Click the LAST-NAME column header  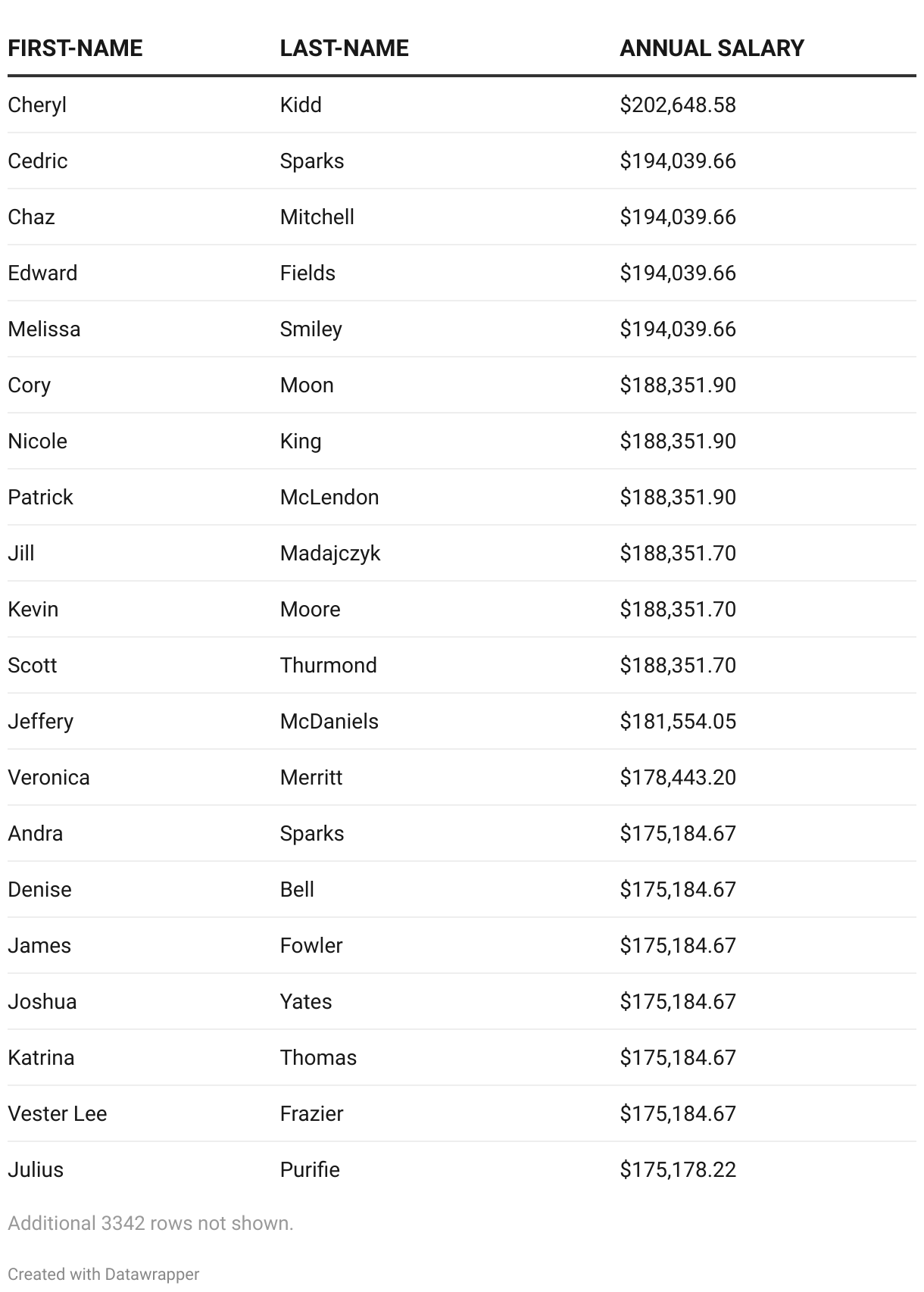tap(344, 48)
